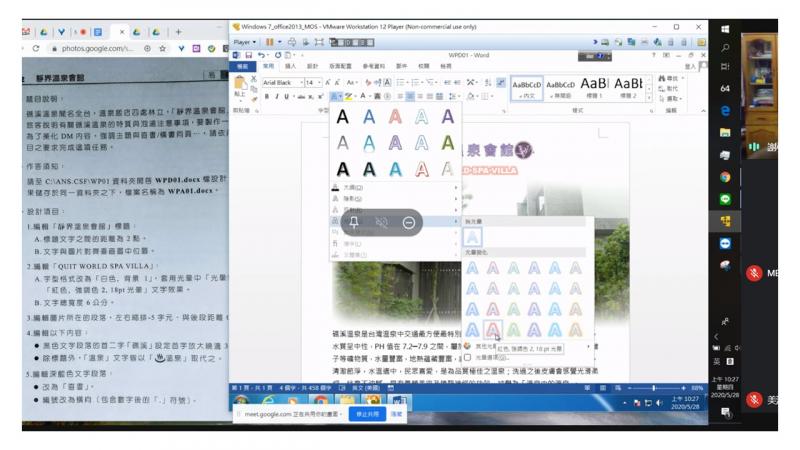Toggle the superscript x² button

click(x=320, y=96)
